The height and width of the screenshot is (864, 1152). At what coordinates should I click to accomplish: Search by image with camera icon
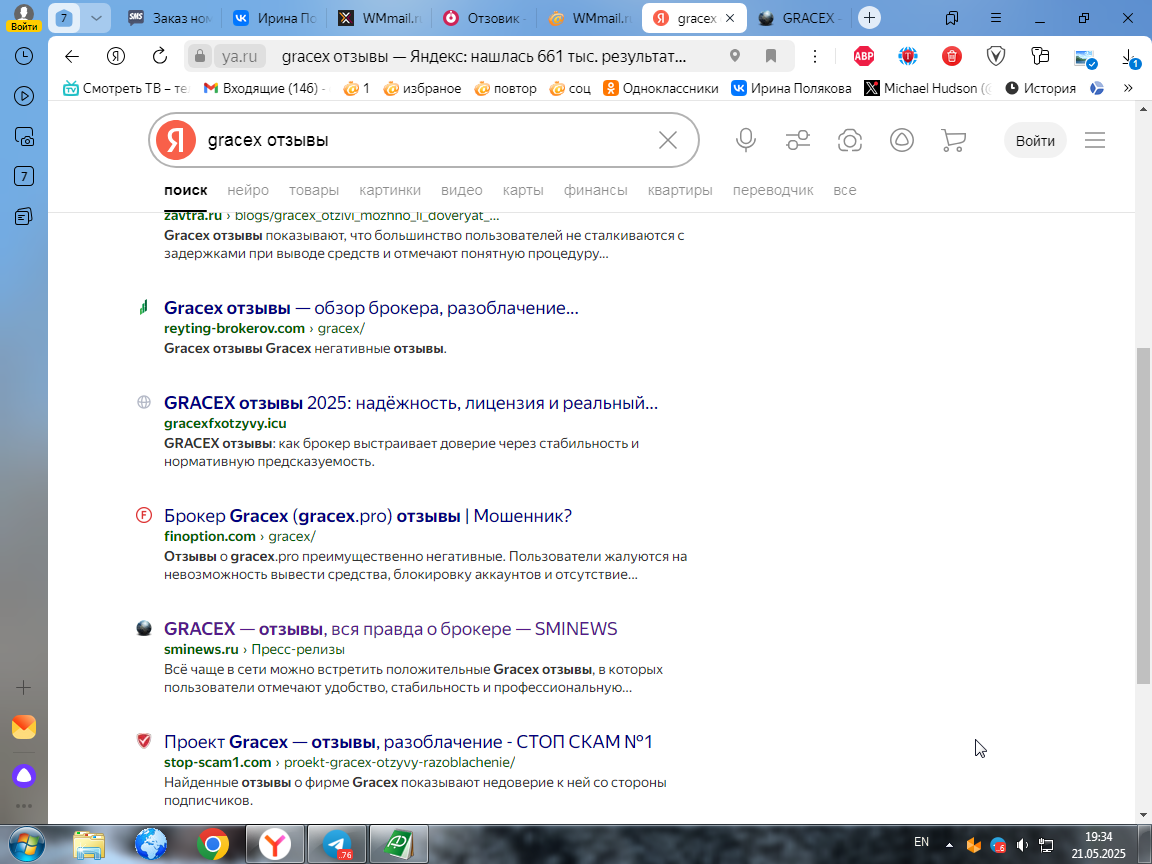[850, 140]
